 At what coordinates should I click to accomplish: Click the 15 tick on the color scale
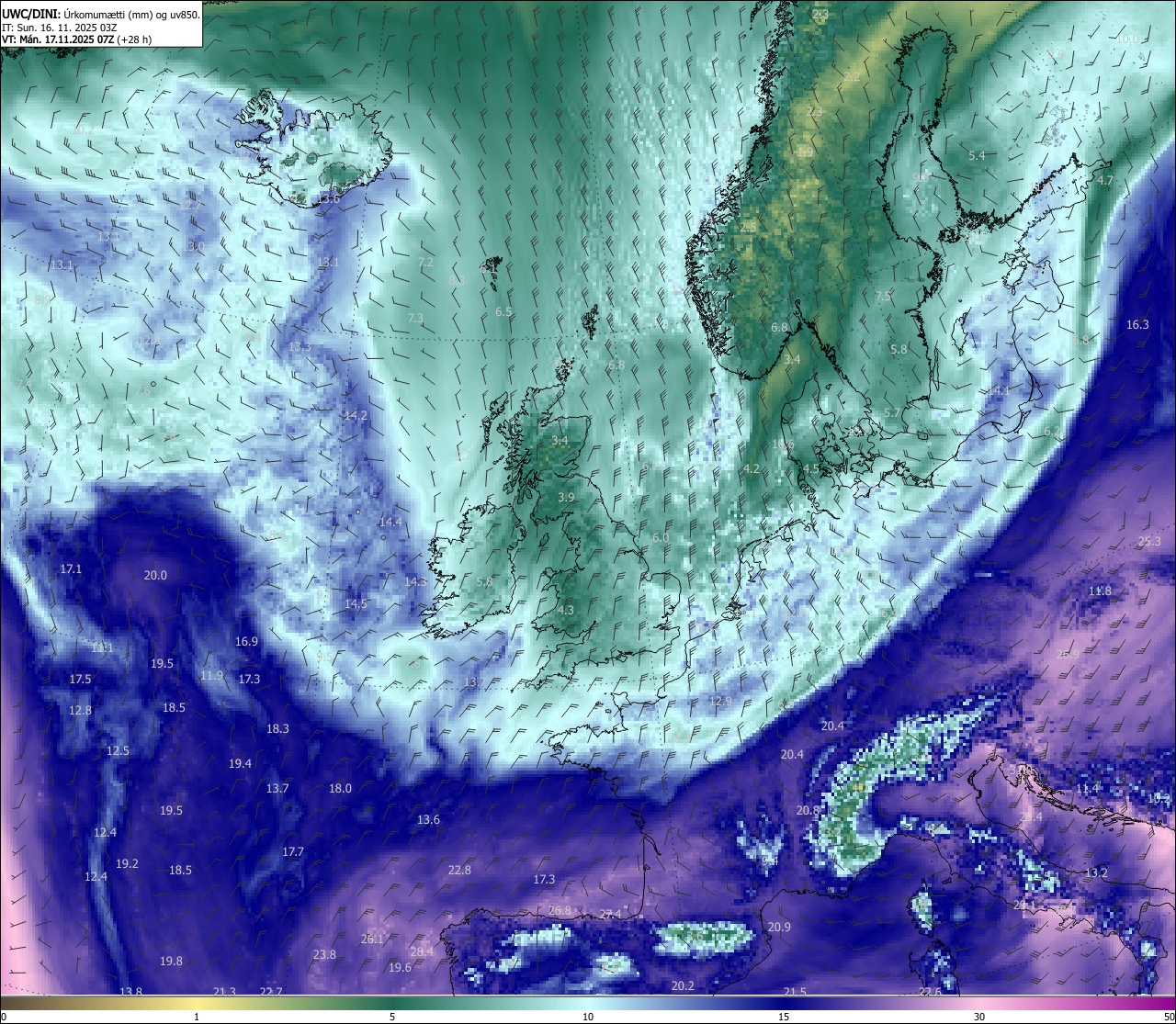point(784,1017)
